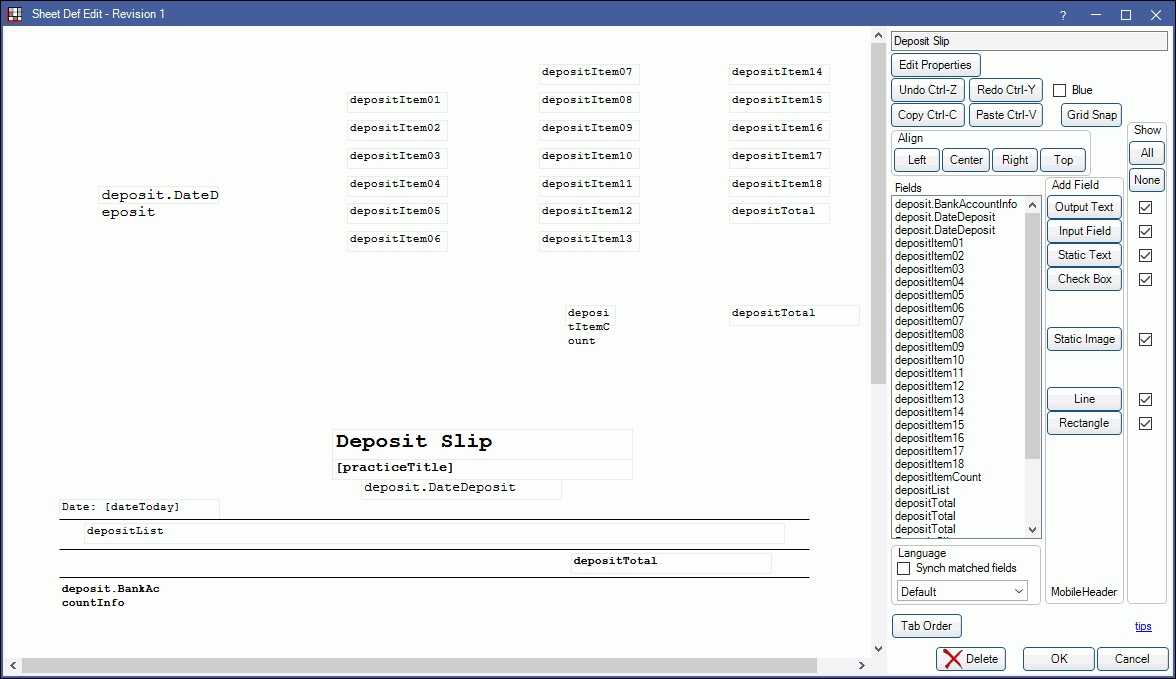Click the help question mark in title bar

tap(1063, 14)
